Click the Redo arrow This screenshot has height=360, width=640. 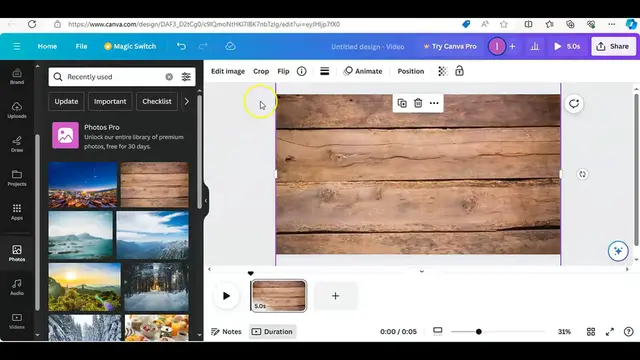pyautogui.click(x=203, y=47)
